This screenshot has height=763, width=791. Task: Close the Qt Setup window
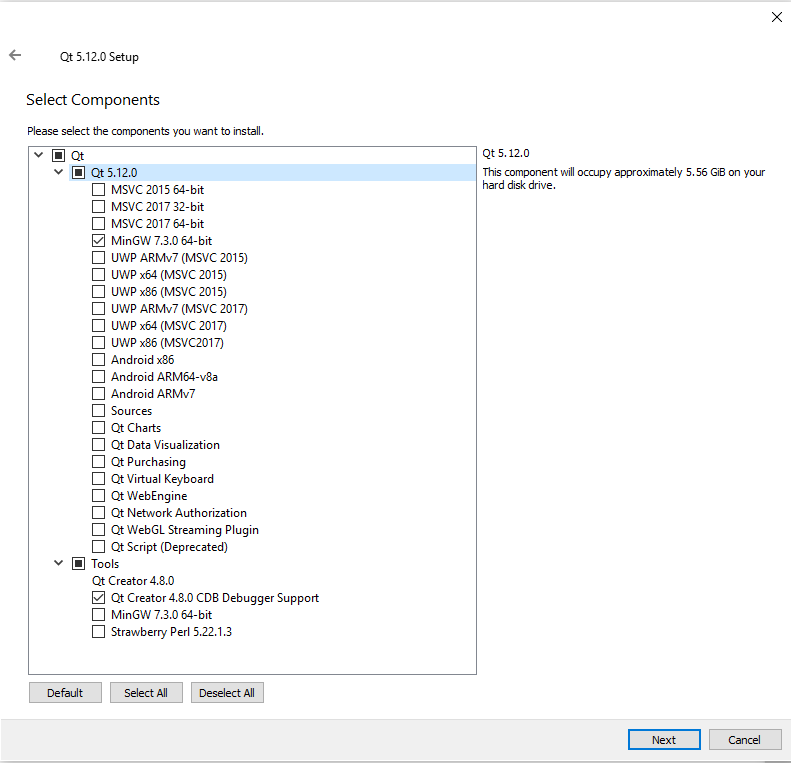click(776, 17)
